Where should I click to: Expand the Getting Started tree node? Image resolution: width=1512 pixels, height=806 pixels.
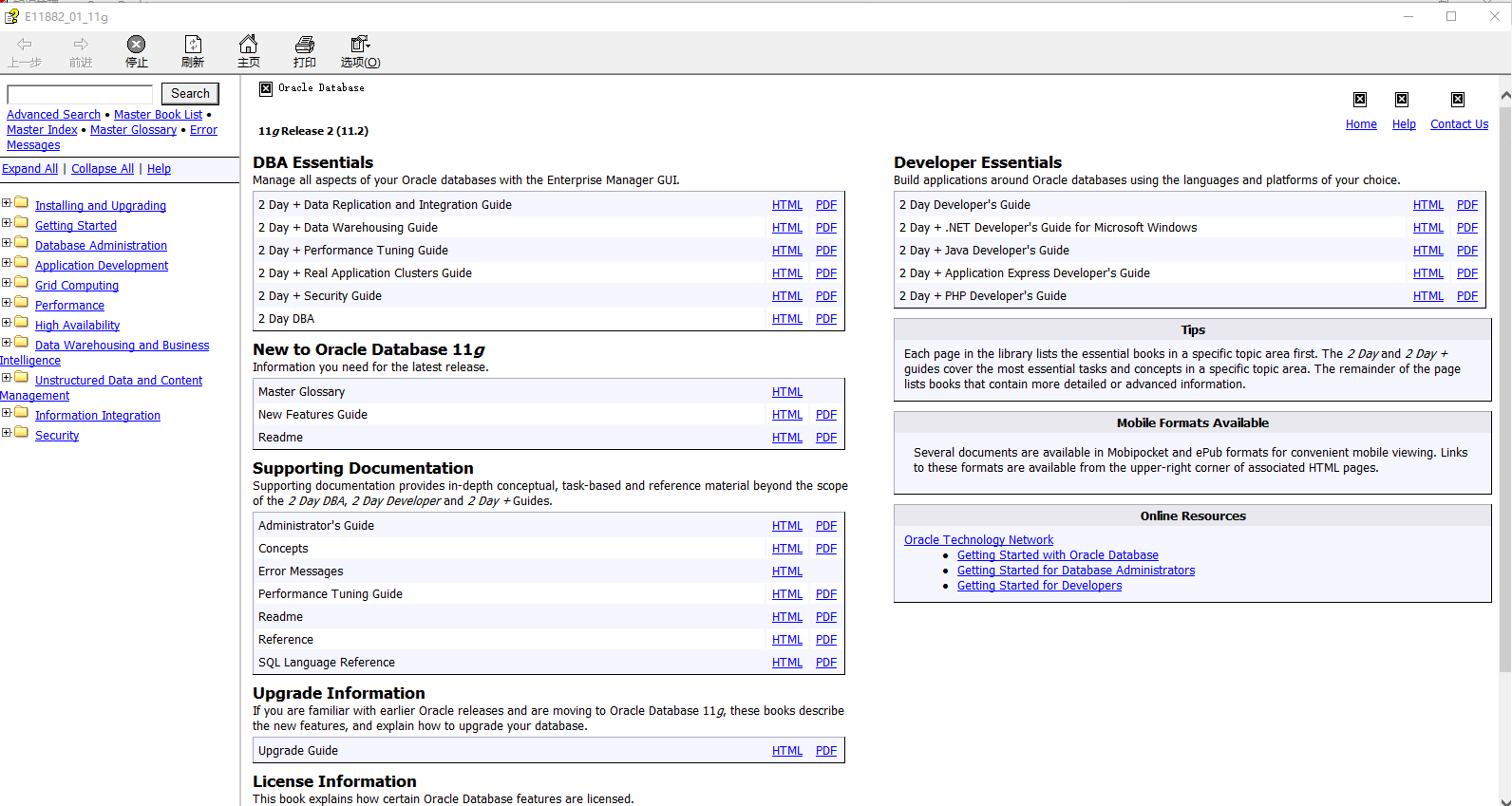6,223
